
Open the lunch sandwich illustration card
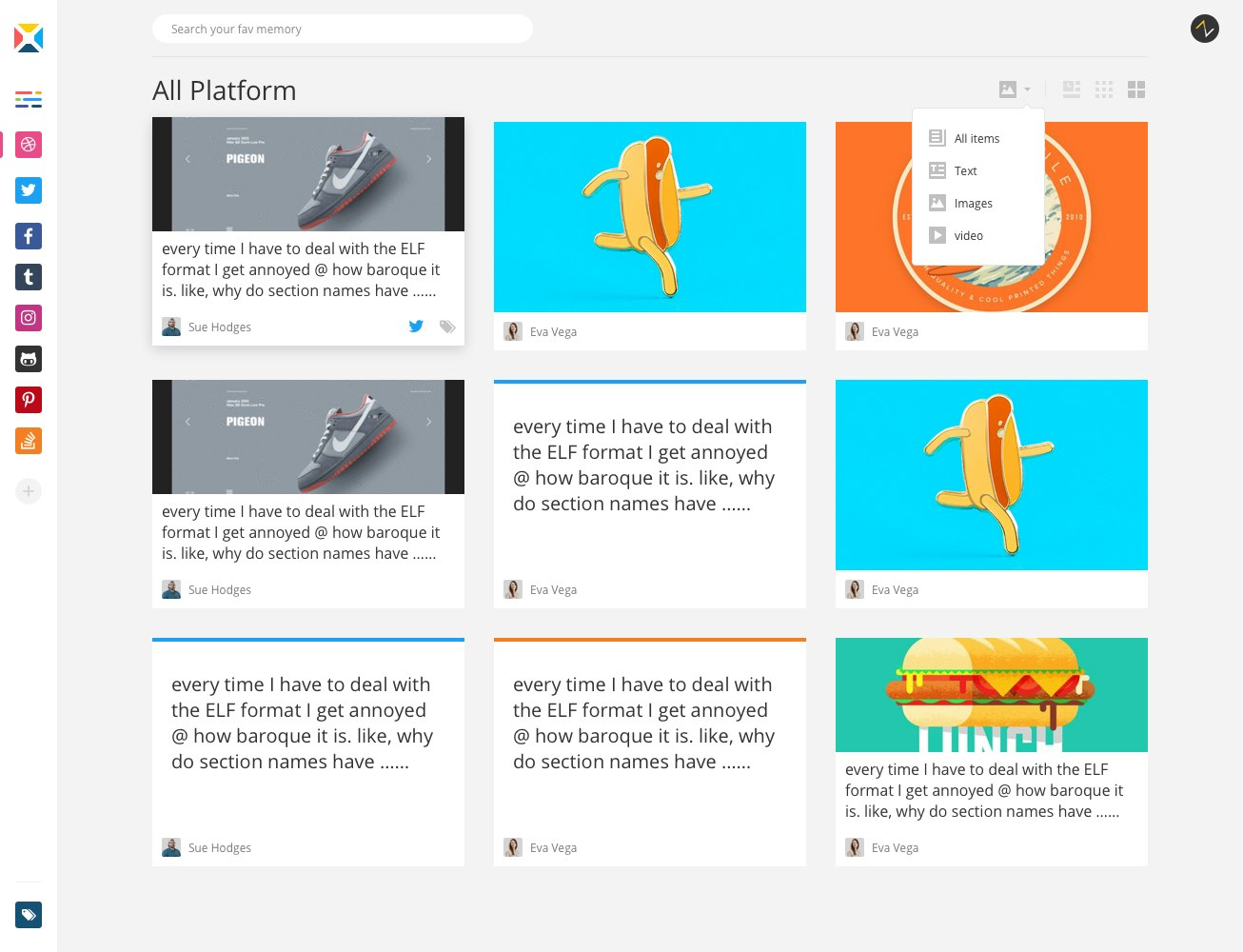click(x=992, y=695)
